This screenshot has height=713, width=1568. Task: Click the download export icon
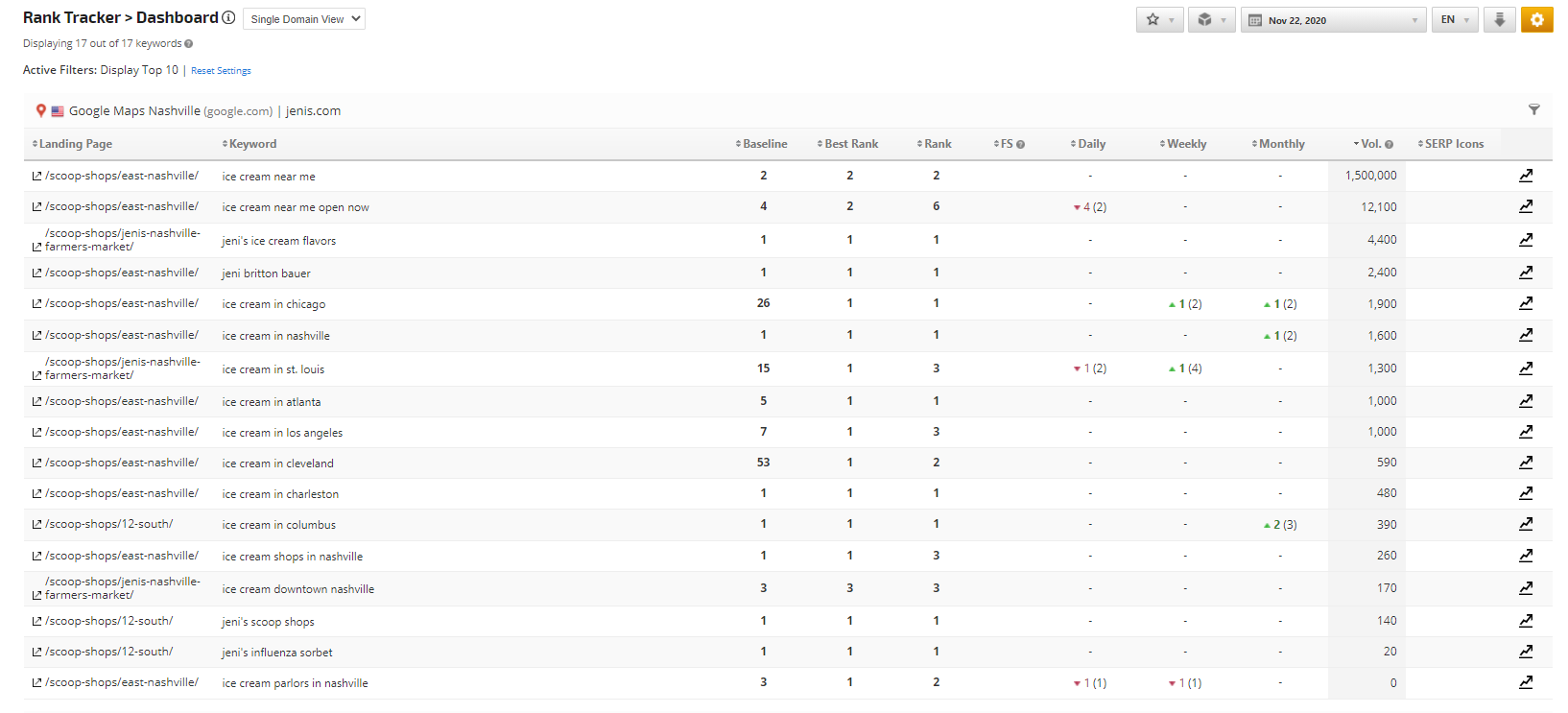coord(1499,19)
